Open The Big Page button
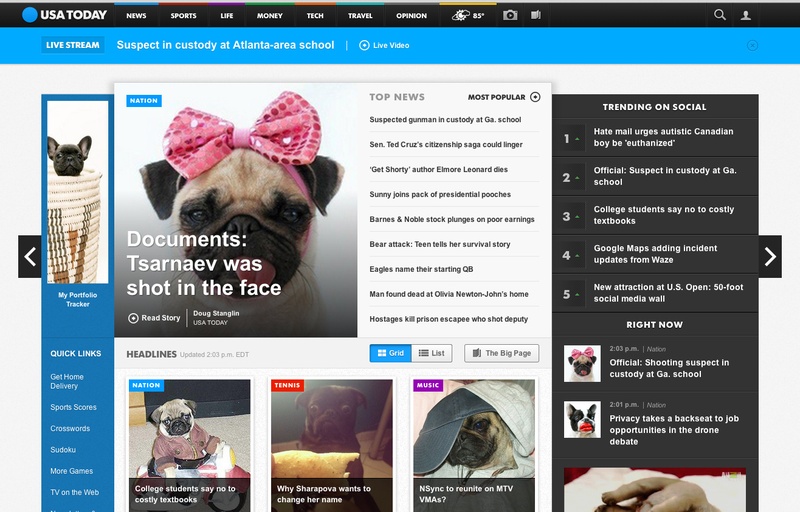Screen dimensions: 800x512 (x=502, y=353)
